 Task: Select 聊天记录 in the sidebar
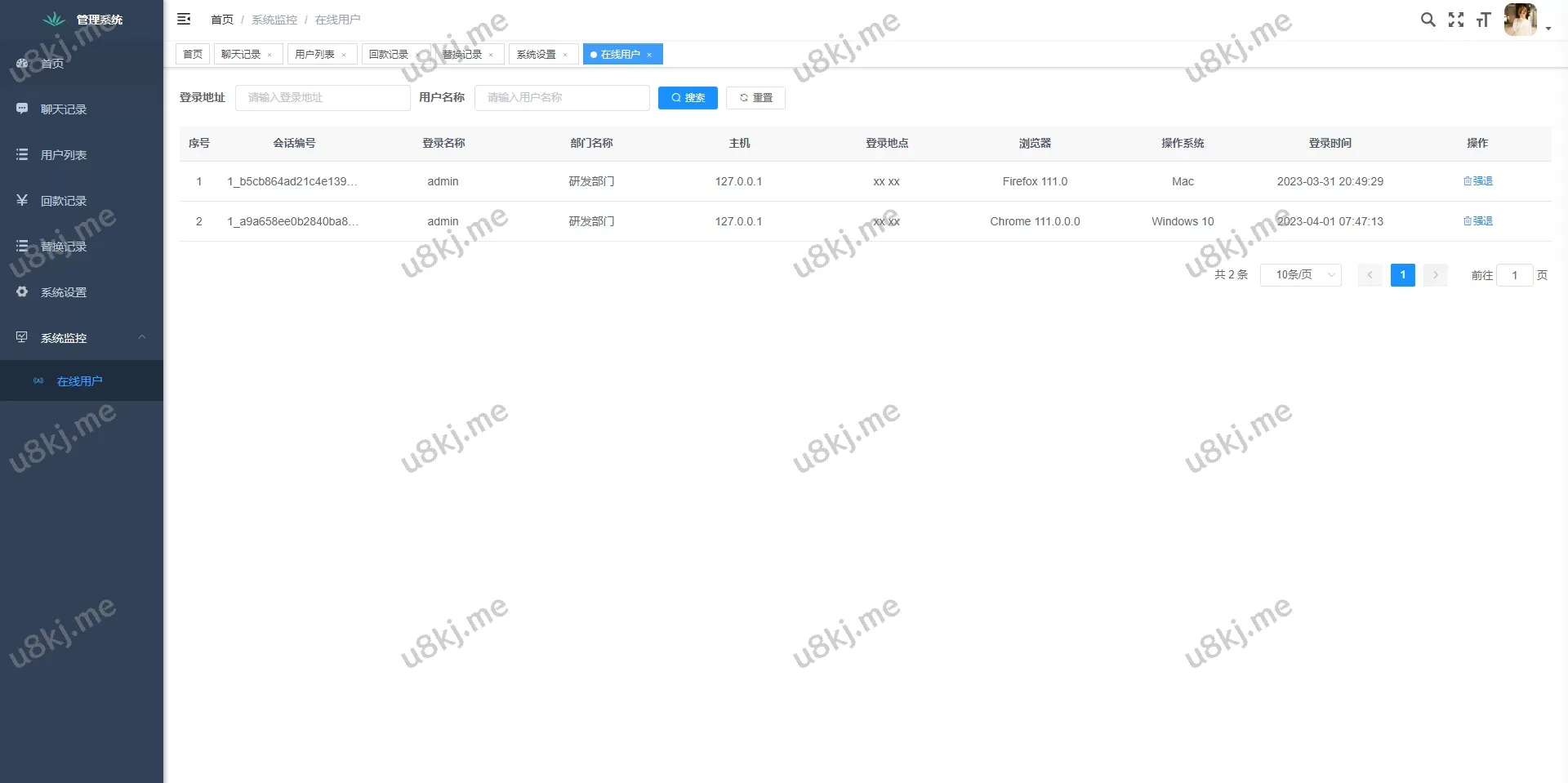click(x=64, y=109)
